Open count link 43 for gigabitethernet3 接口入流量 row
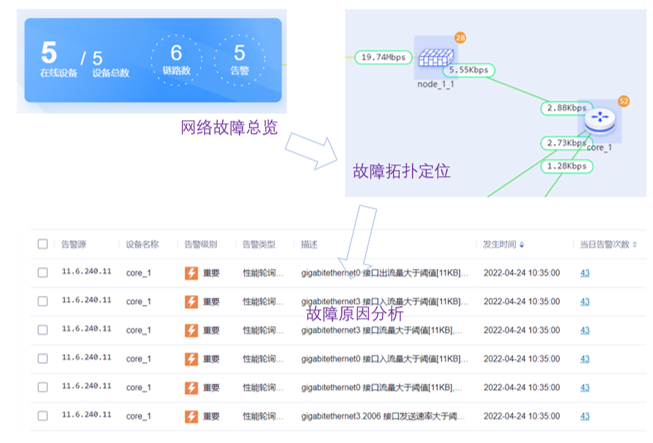The width and height of the screenshot is (653, 443). tap(585, 302)
